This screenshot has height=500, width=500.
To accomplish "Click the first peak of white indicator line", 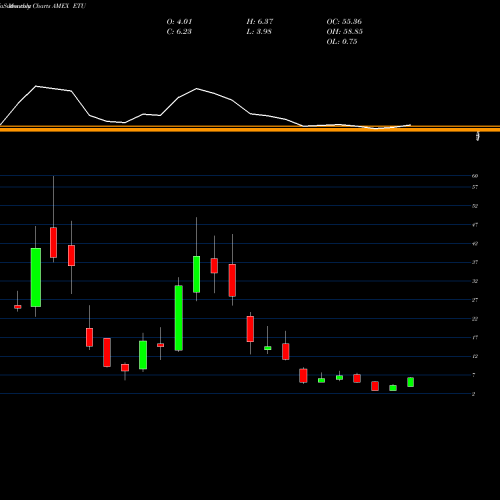I will (x=36, y=86).
